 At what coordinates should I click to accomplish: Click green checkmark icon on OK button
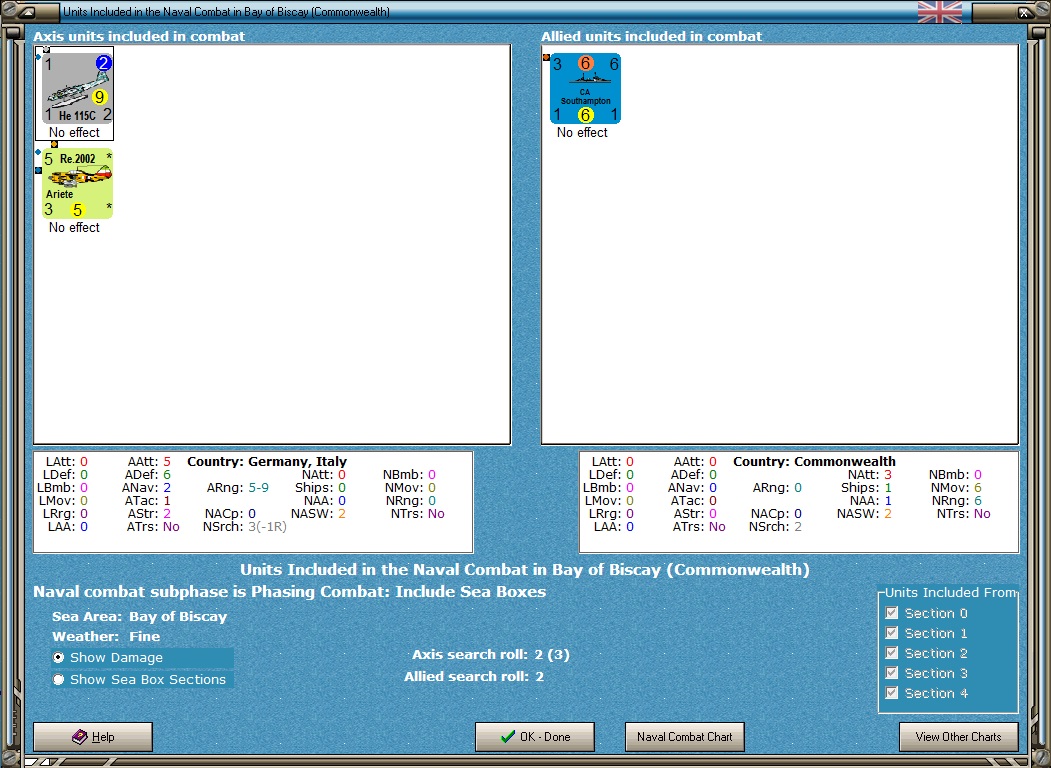[508, 737]
